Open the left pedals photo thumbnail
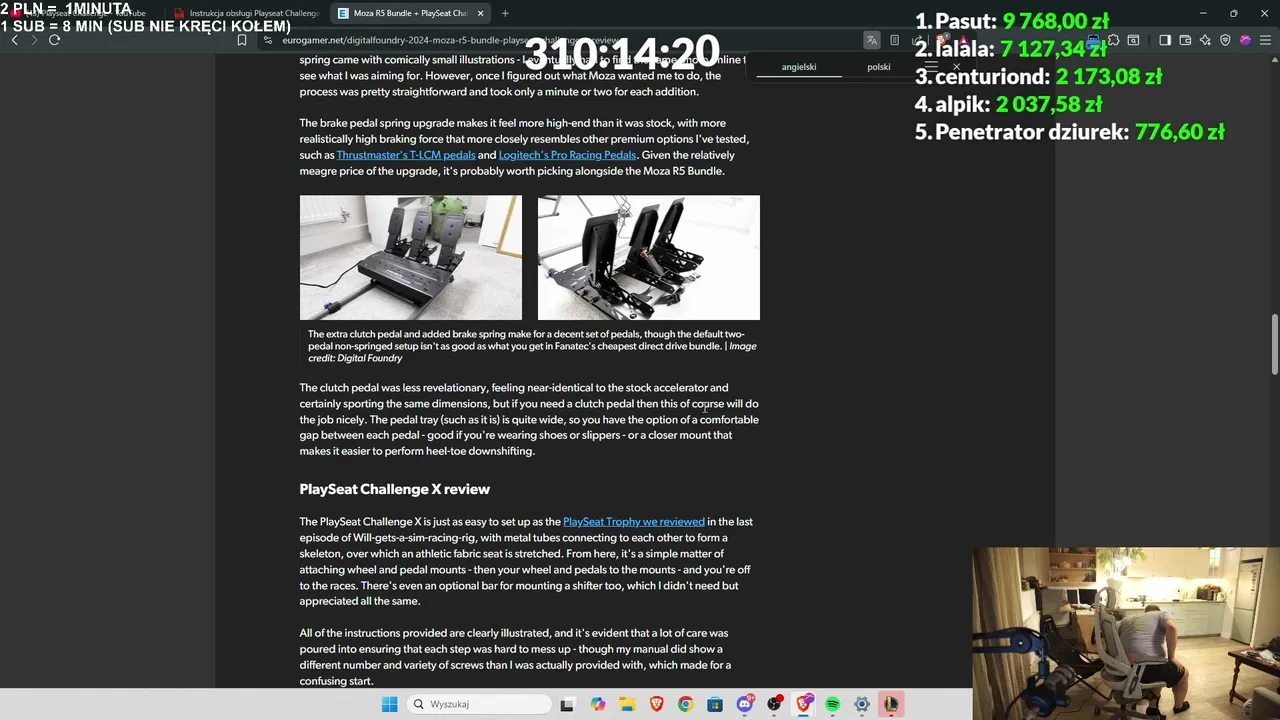The width and height of the screenshot is (1280, 720). coord(411,258)
